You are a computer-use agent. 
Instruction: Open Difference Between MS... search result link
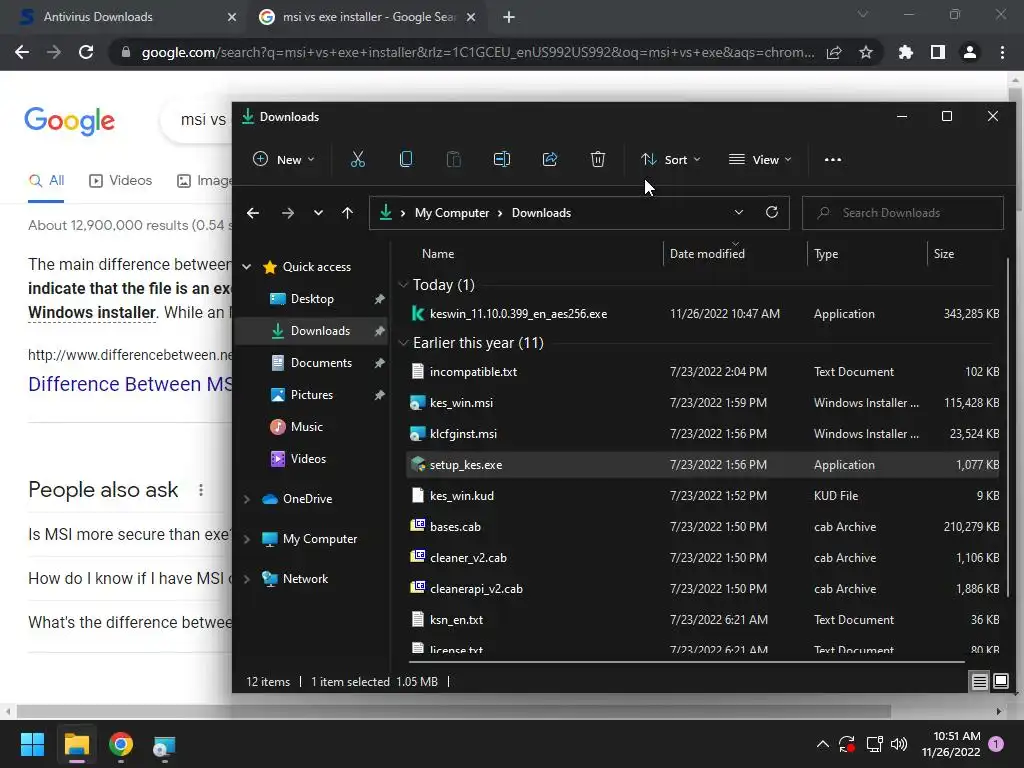[130, 384]
